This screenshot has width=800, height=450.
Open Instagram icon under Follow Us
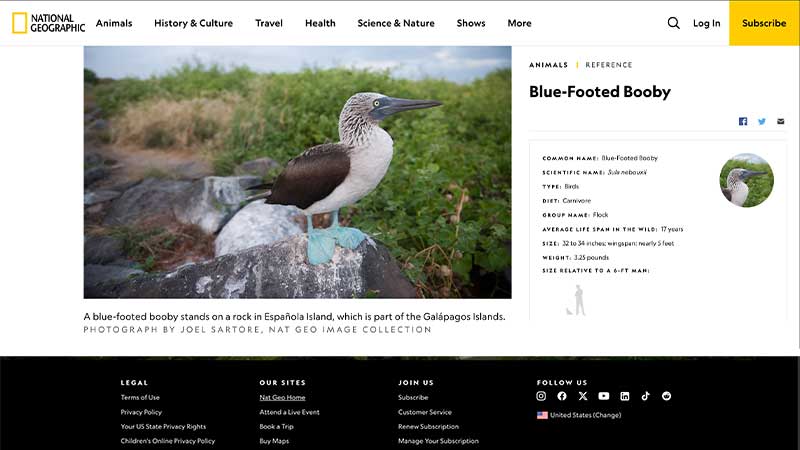click(x=541, y=396)
